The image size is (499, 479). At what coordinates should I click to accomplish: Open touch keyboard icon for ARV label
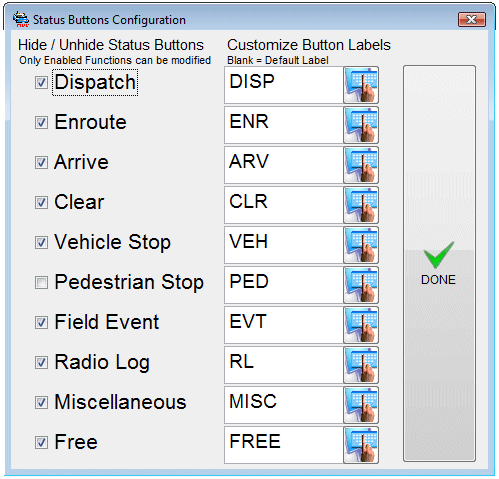[361, 165]
